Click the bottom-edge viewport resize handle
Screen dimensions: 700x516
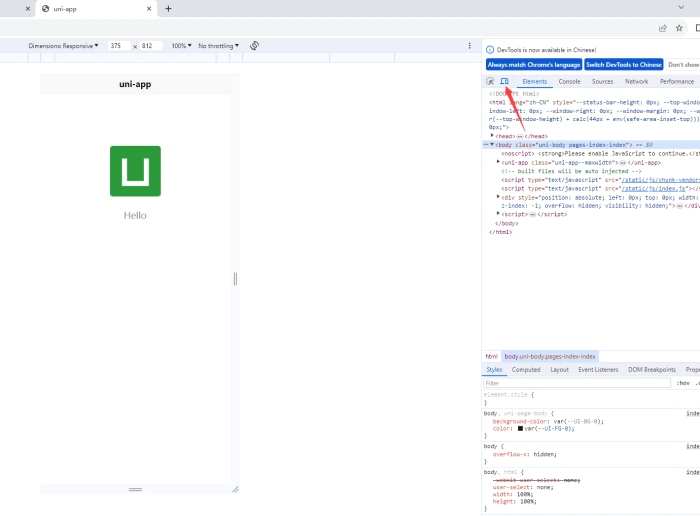click(135, 489)
